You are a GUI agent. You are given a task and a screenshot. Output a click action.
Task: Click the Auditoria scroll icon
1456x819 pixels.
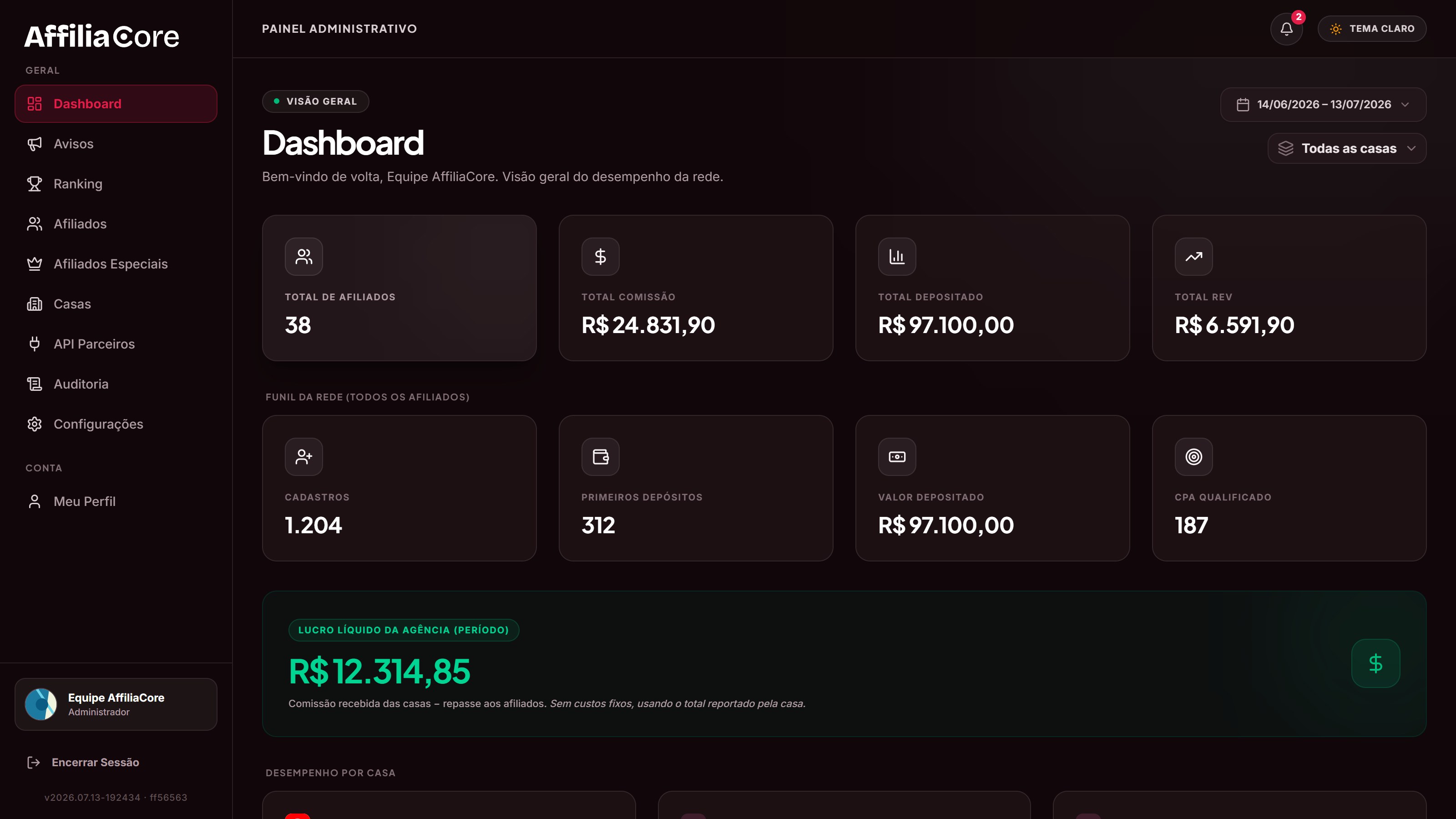pos(35,384)
